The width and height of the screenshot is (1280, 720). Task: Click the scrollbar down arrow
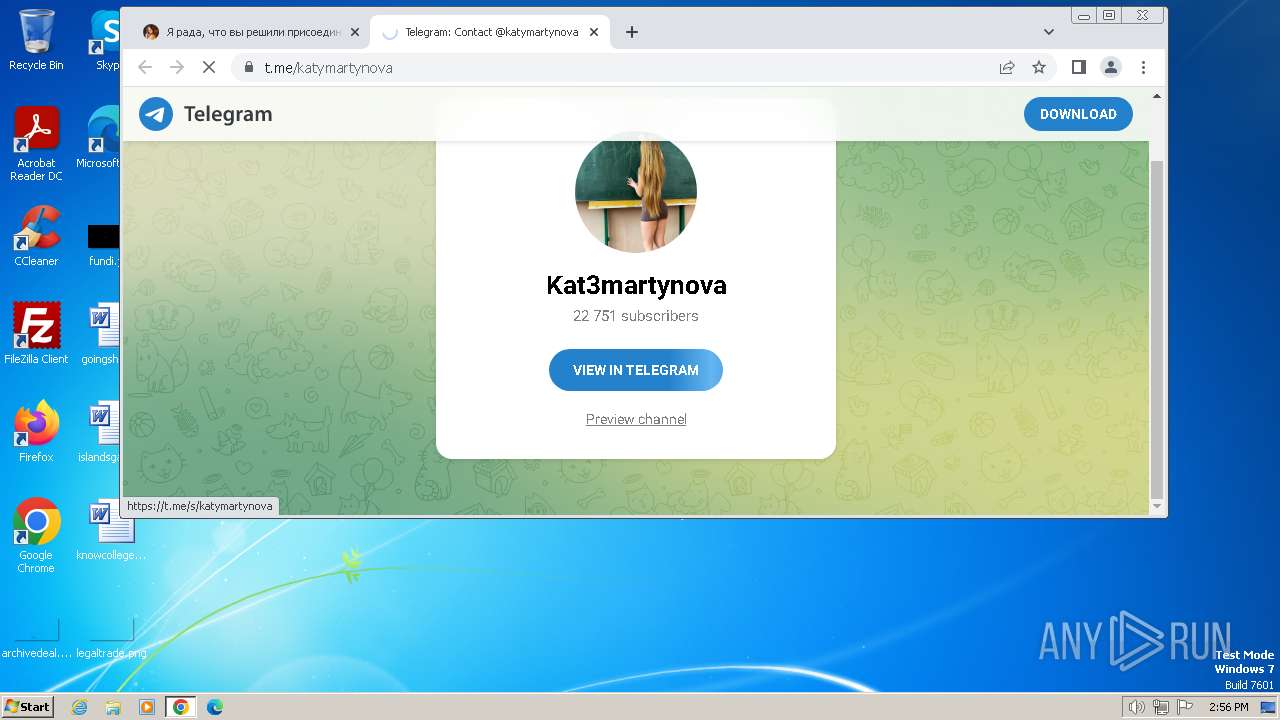tap(1157, 507)
